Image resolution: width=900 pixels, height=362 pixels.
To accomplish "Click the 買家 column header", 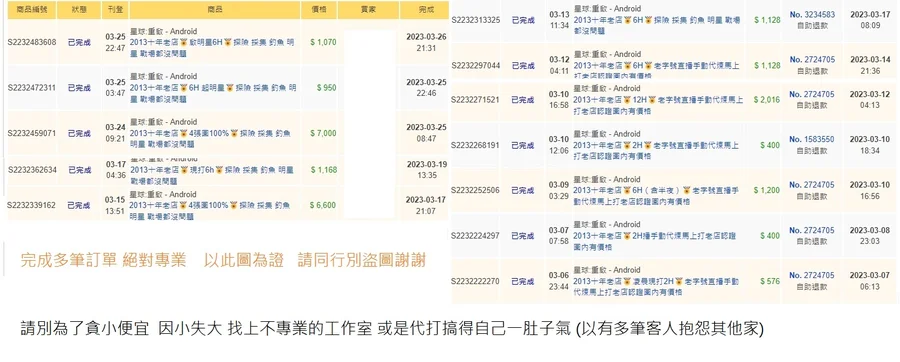I will [368, 9].
